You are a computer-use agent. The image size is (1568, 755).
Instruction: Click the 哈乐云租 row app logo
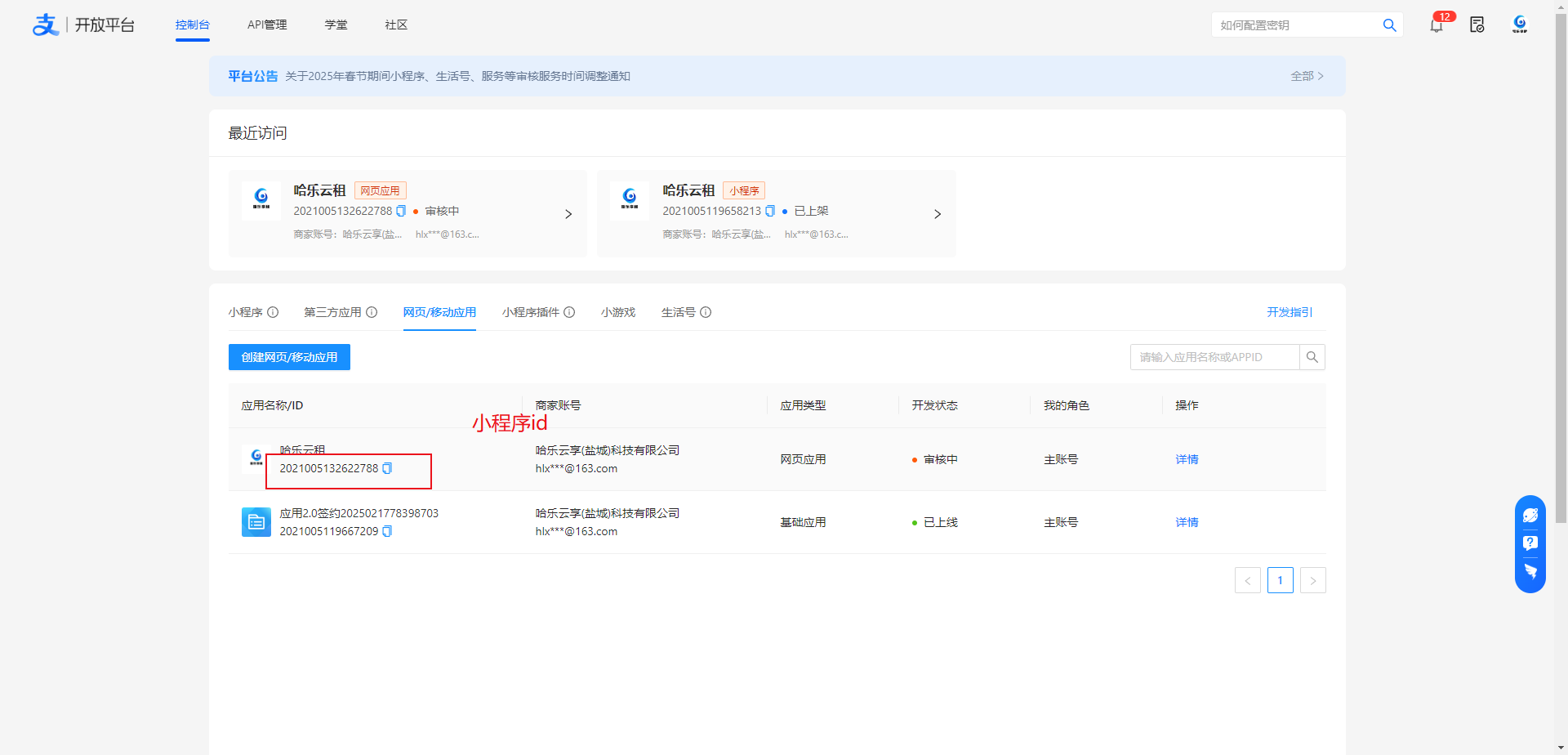pyautogui.click(x=256, y=457)
